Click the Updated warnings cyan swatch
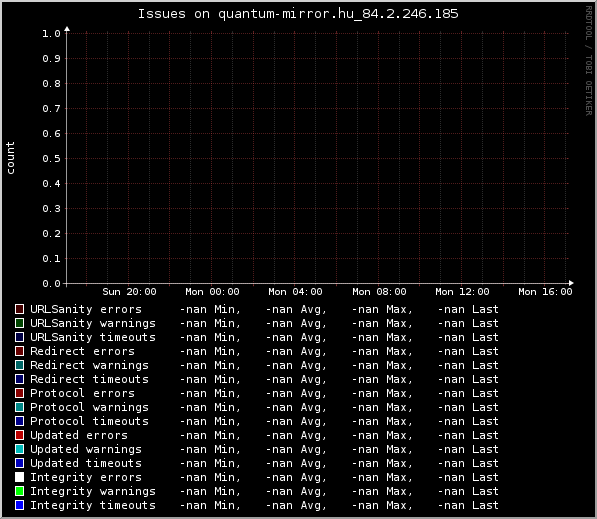597x519 pixels. 19,449
